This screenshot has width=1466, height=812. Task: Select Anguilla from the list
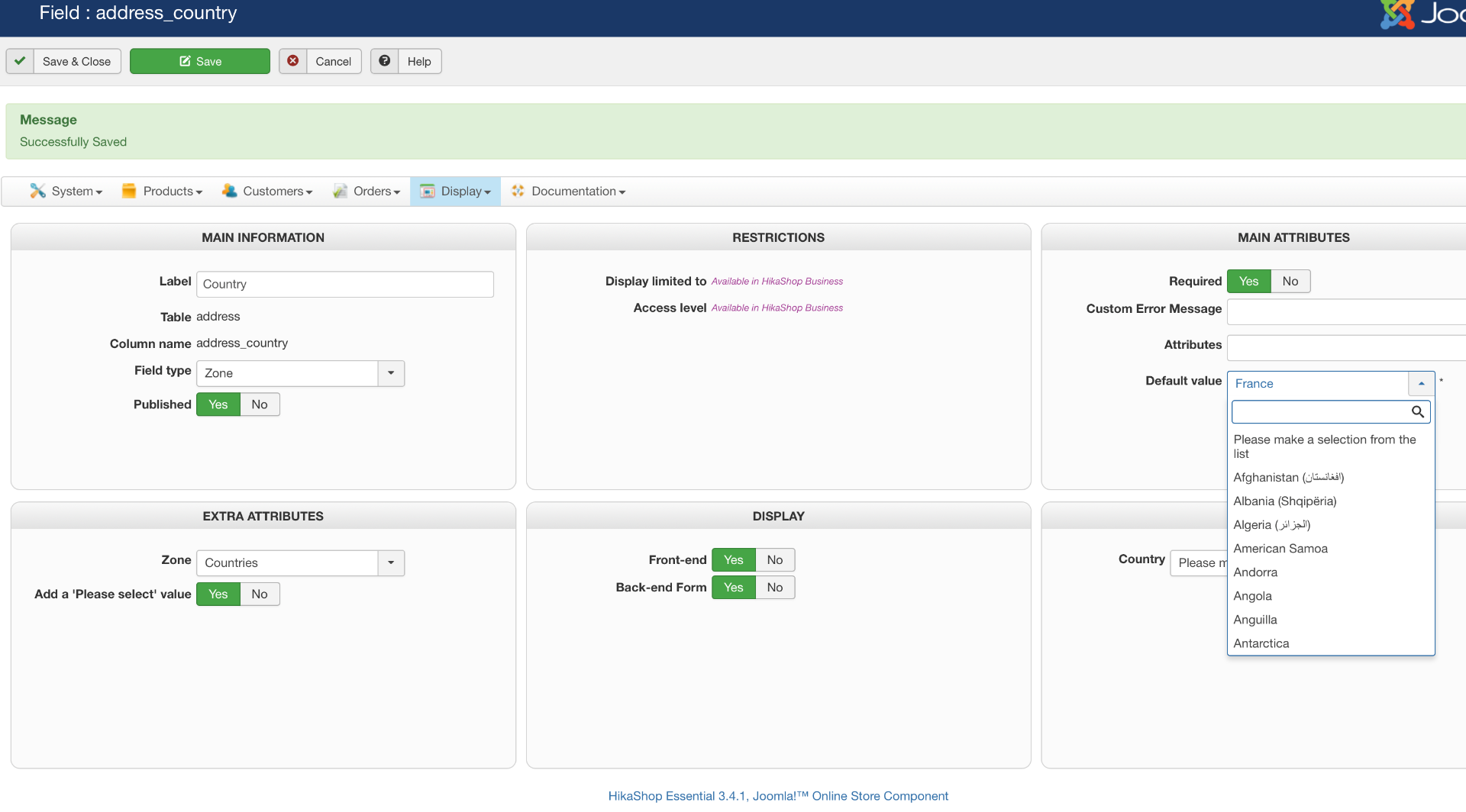pyautogui.click(x=1331, y=620)
